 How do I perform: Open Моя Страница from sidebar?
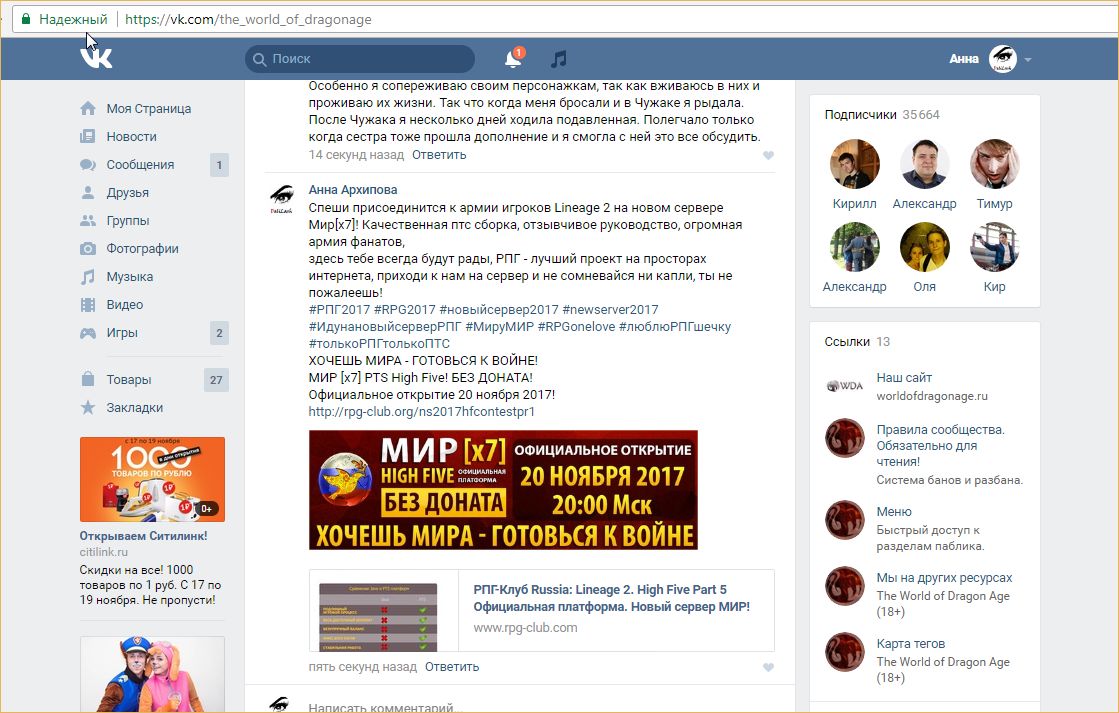click(x=148, y=108)
